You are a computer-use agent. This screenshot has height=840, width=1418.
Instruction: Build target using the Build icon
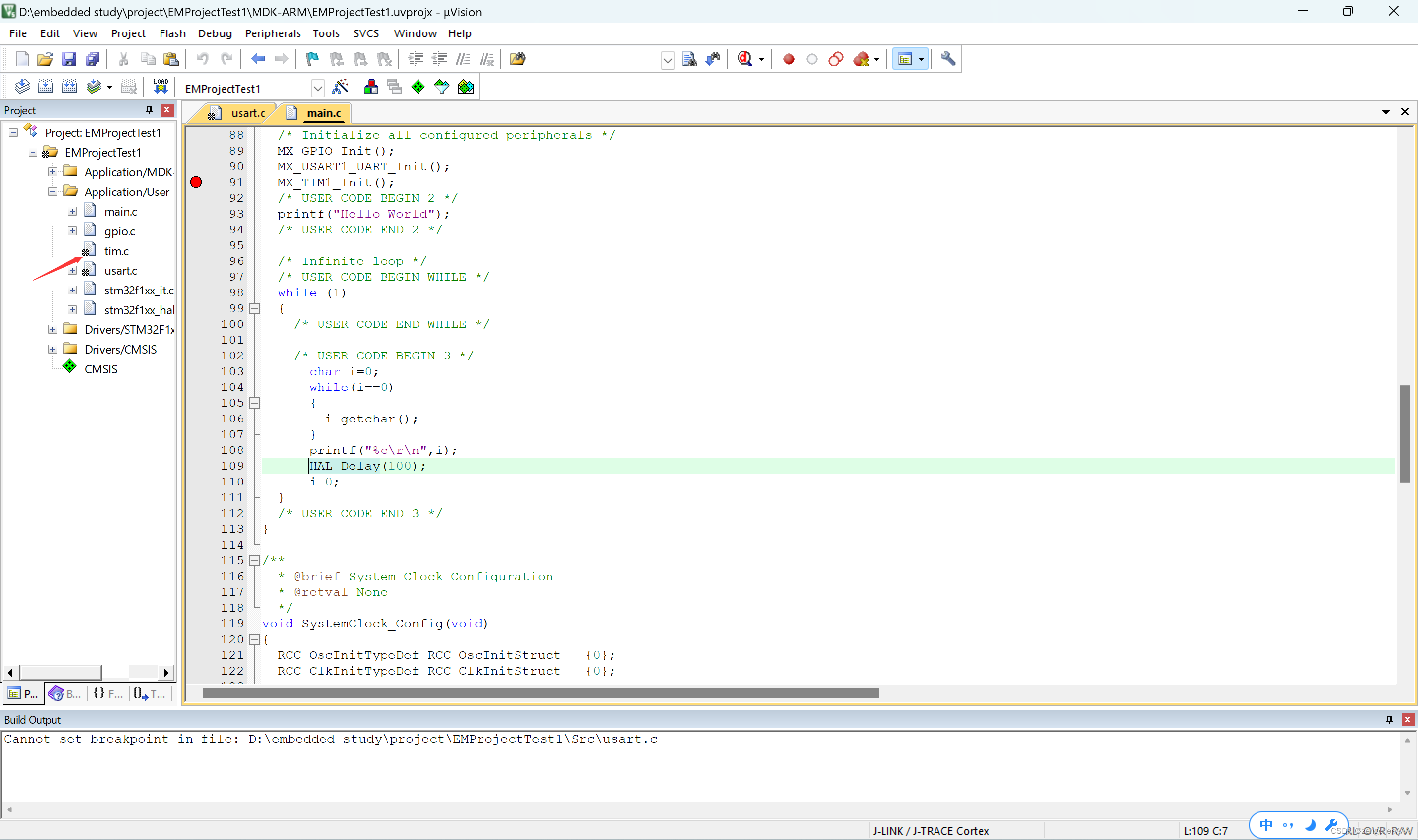tap(45, 87)
